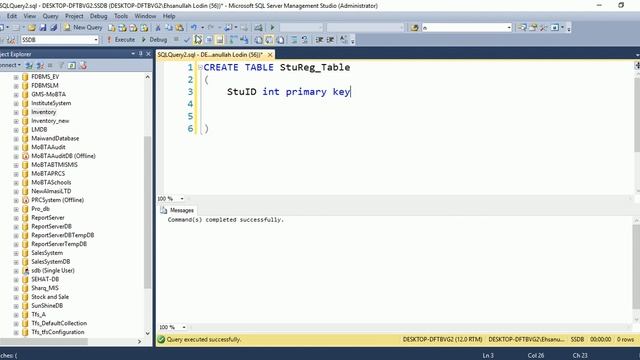Select the Messages results tab

tap(178, 210)
